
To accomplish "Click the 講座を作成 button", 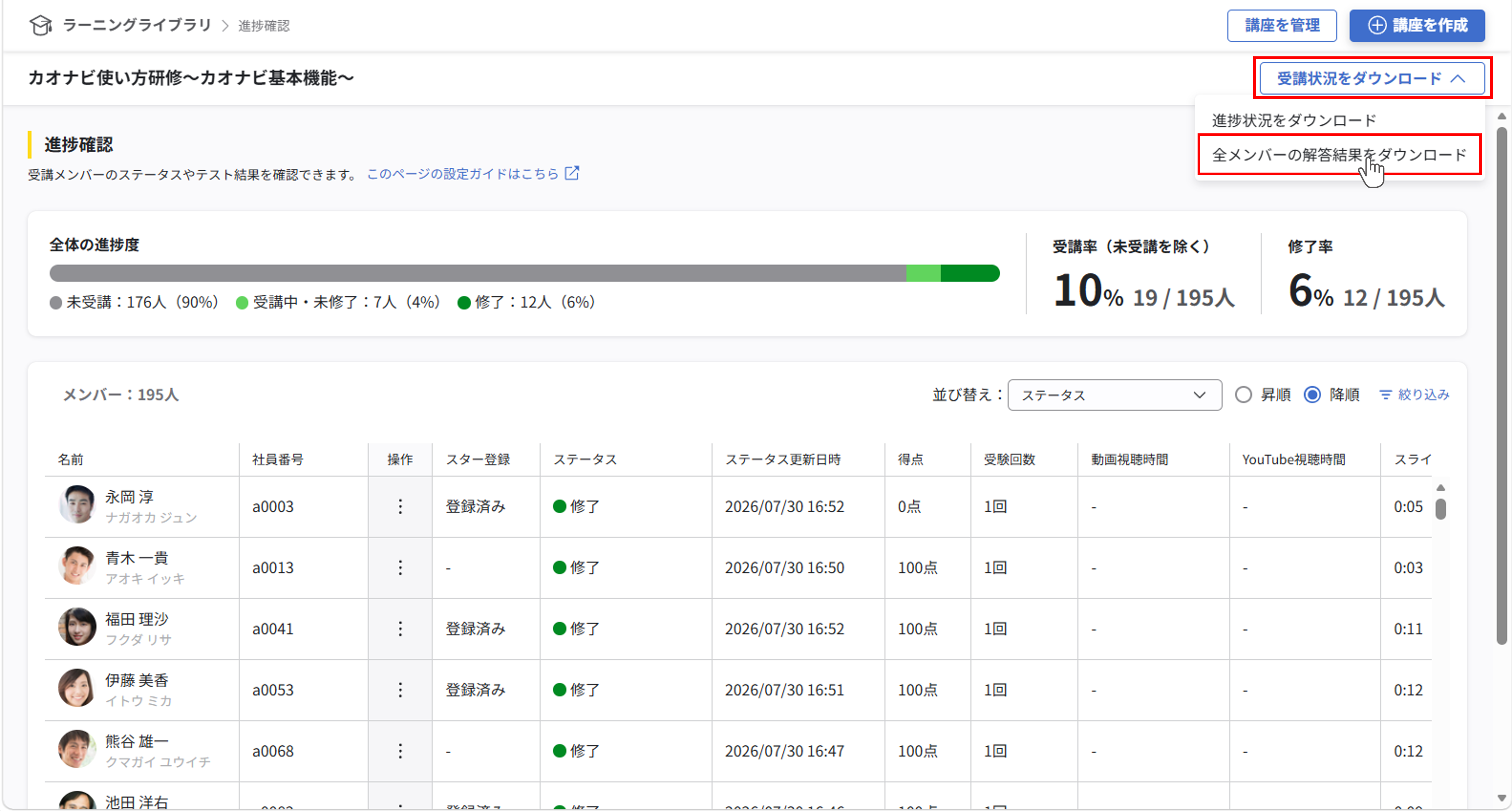I will 1417,25.
